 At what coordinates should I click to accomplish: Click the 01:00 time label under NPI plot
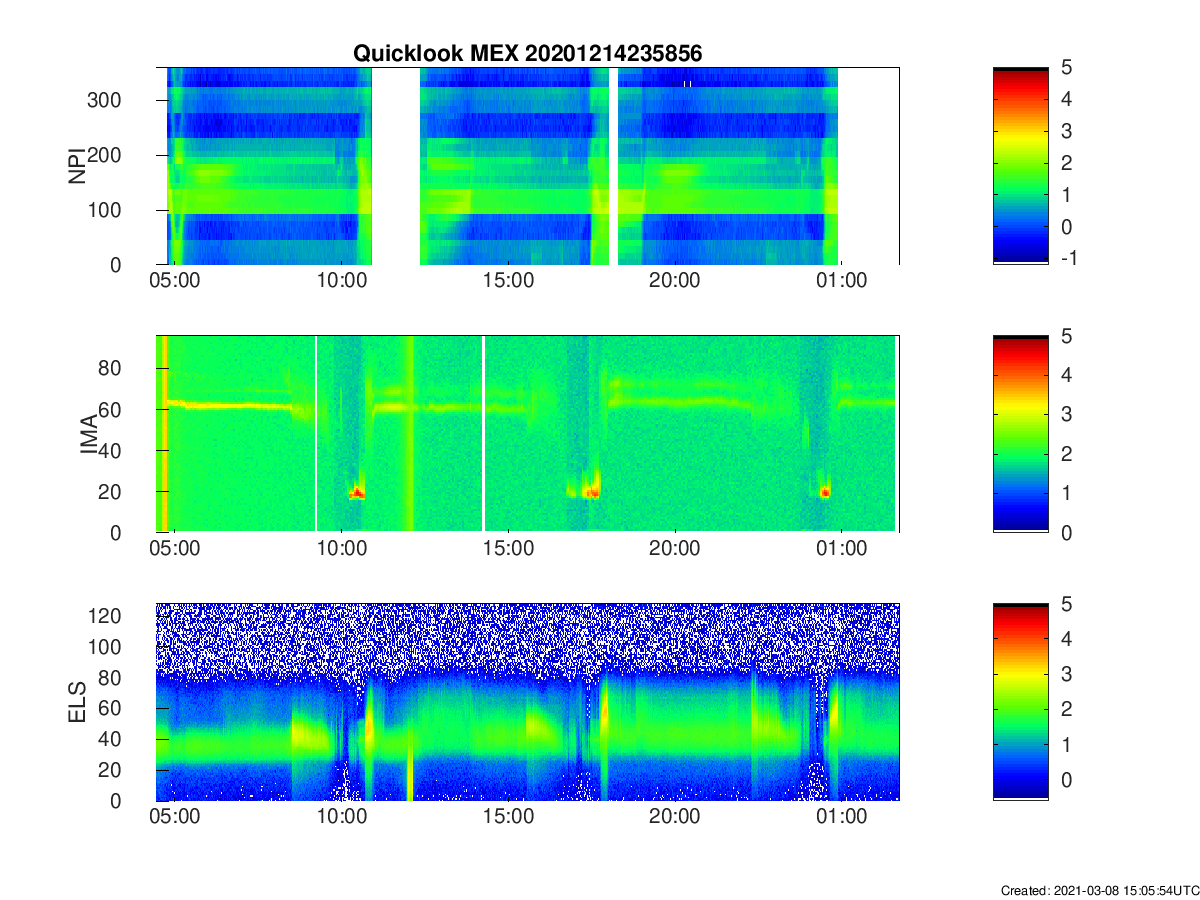[841, 283]
